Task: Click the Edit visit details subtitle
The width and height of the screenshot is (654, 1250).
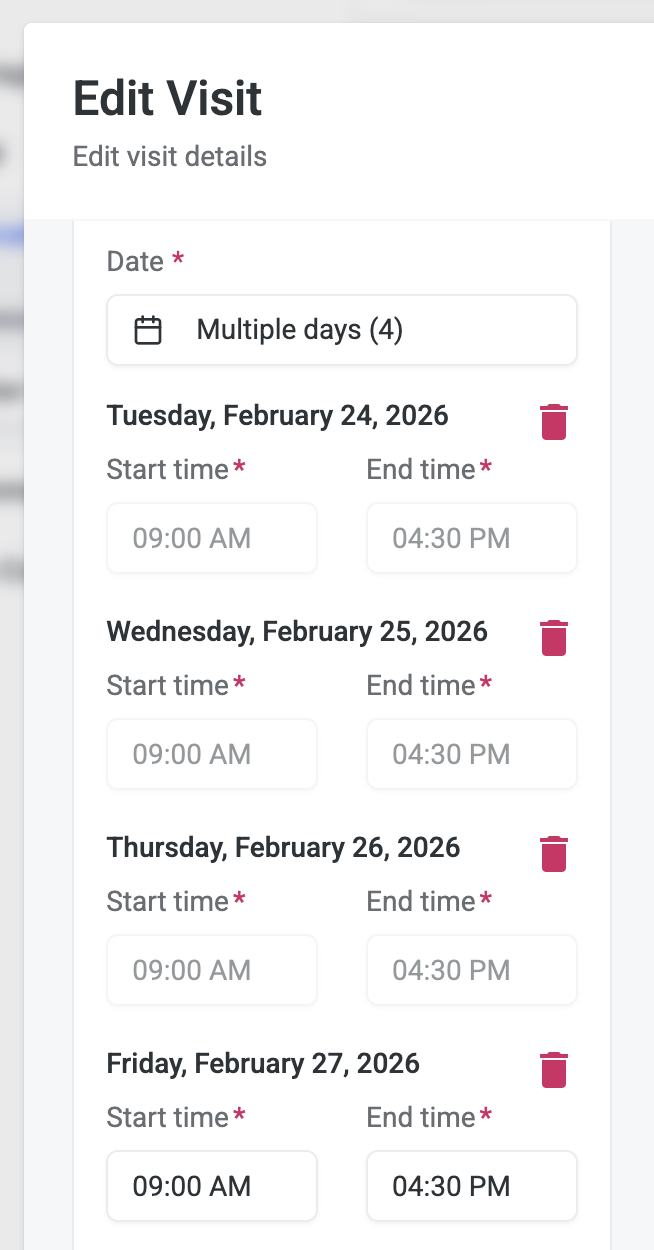Action: tap(170, 157)
